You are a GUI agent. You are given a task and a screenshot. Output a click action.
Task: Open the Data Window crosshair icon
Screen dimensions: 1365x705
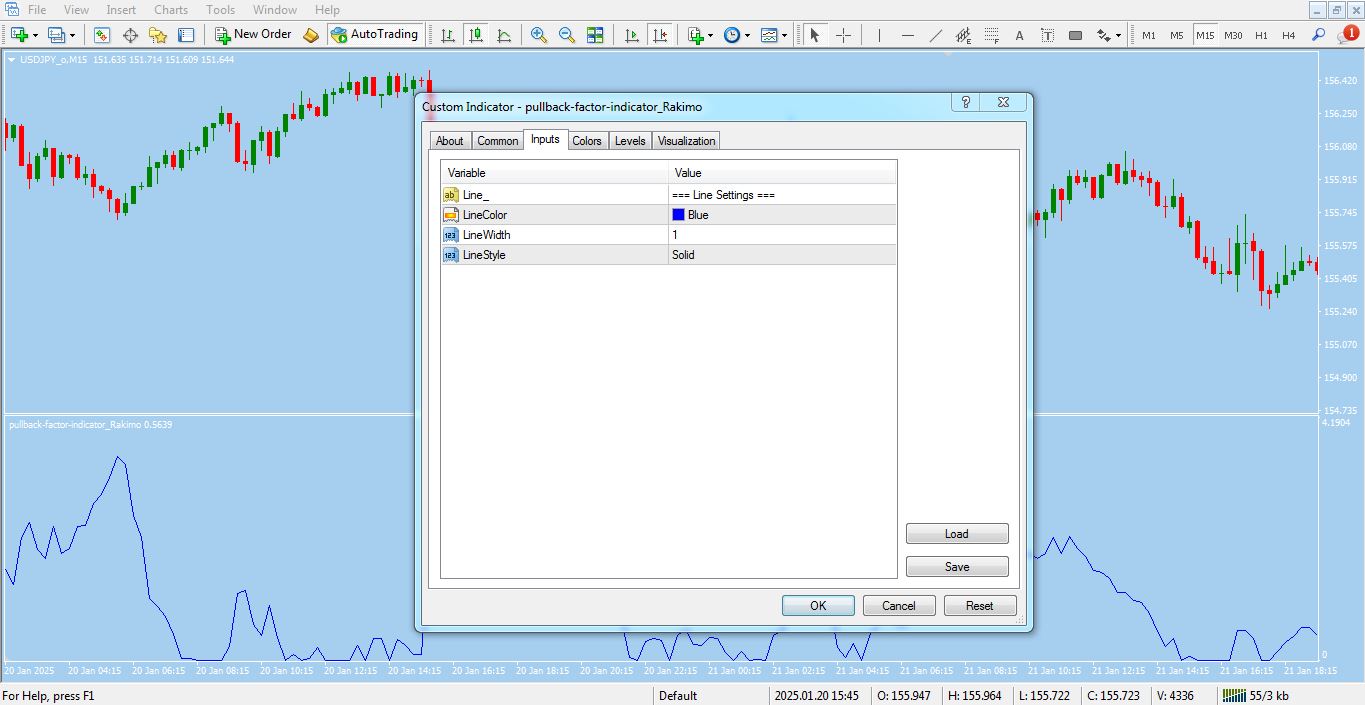tap(130, 35)
